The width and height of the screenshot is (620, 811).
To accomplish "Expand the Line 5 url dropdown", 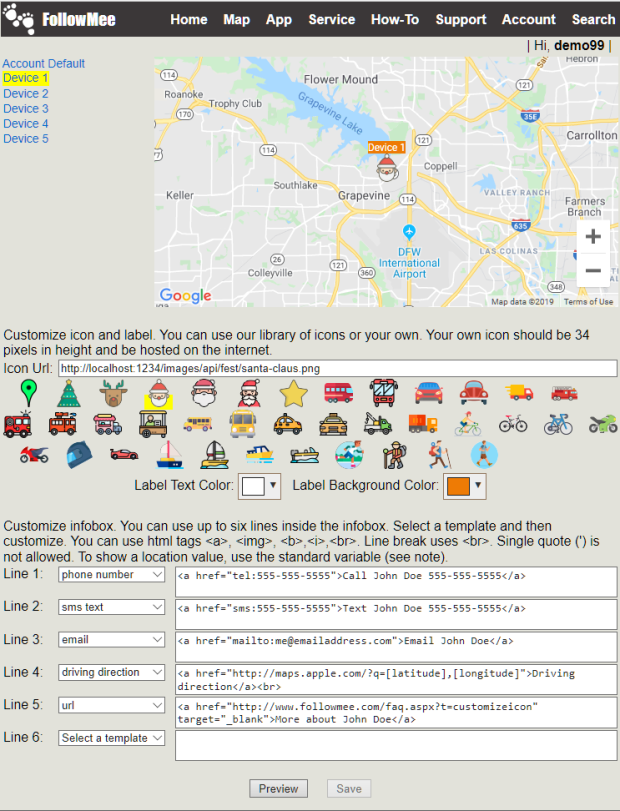I will [112, 705].
